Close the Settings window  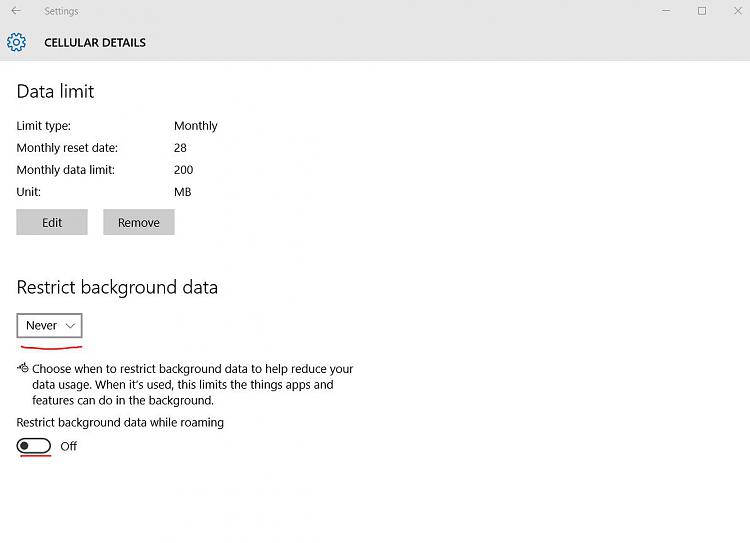point(738,11)
